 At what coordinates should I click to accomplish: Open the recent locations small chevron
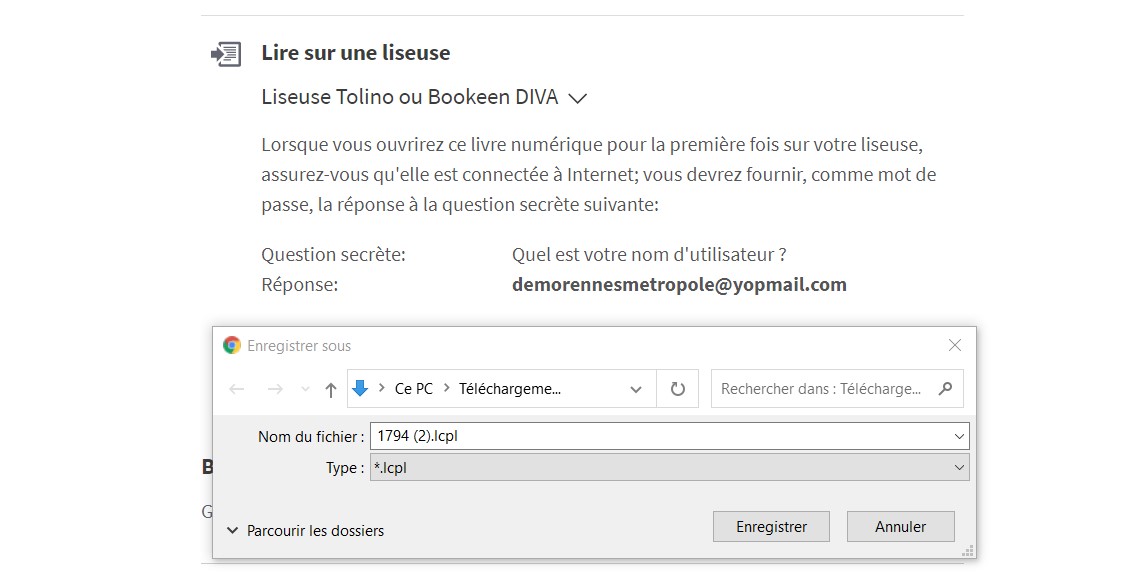tap(305, 390)
